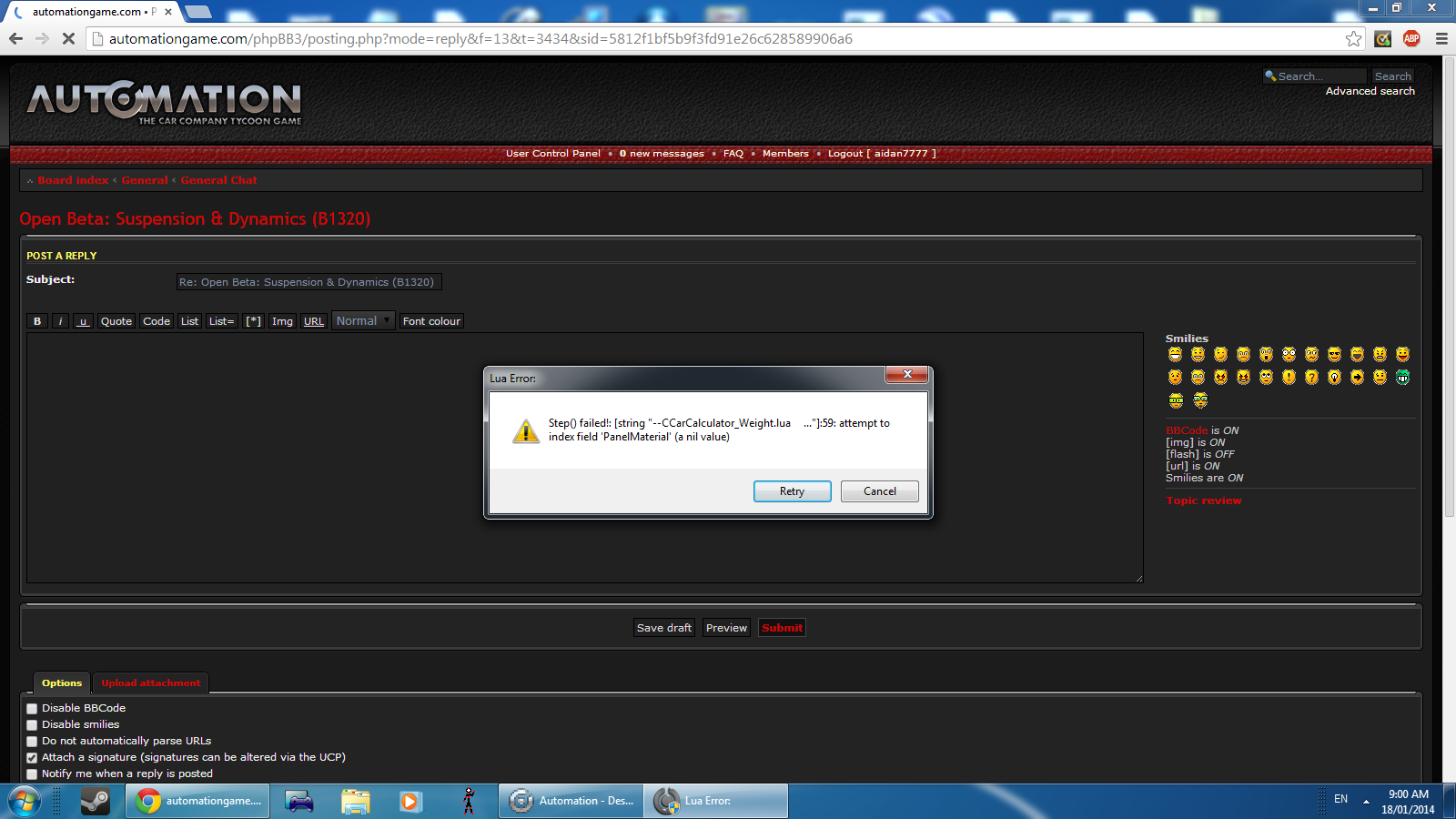Image resolution: width=1456 pixels, height=819 pixels.
Task: Open the Chrome menu hamburger icon
Action: 1441,38
